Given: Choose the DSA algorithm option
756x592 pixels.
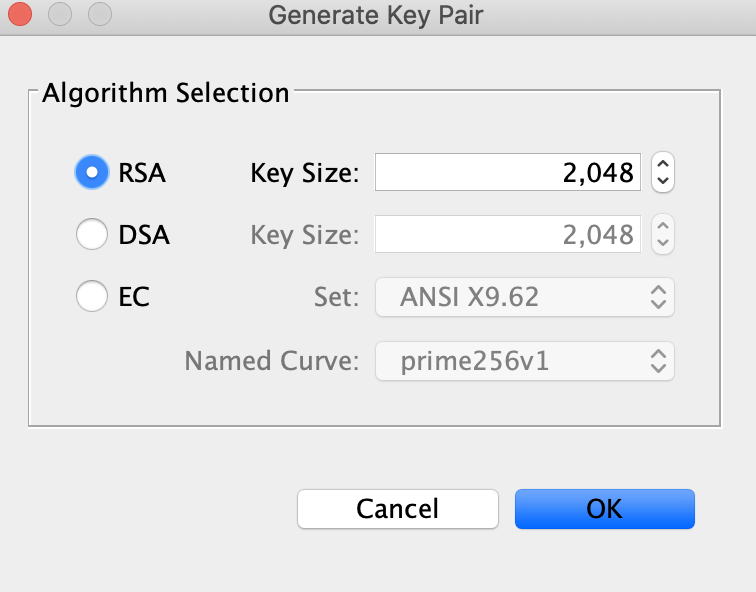Looking at the screenshot, I should (x=92, y=235).
